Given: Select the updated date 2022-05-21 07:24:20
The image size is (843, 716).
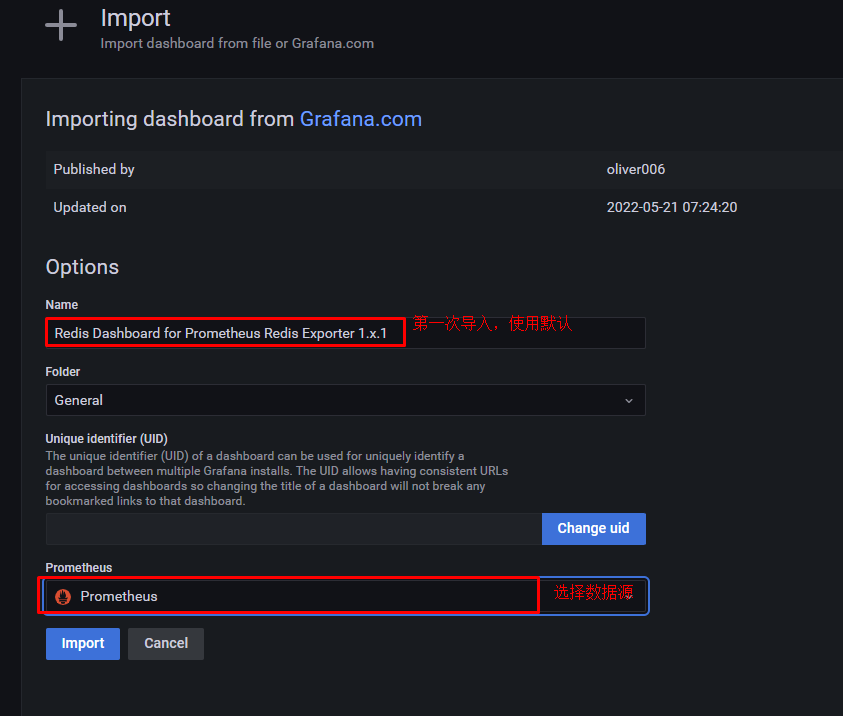Looking at the screenshot, I should (672, 207).
